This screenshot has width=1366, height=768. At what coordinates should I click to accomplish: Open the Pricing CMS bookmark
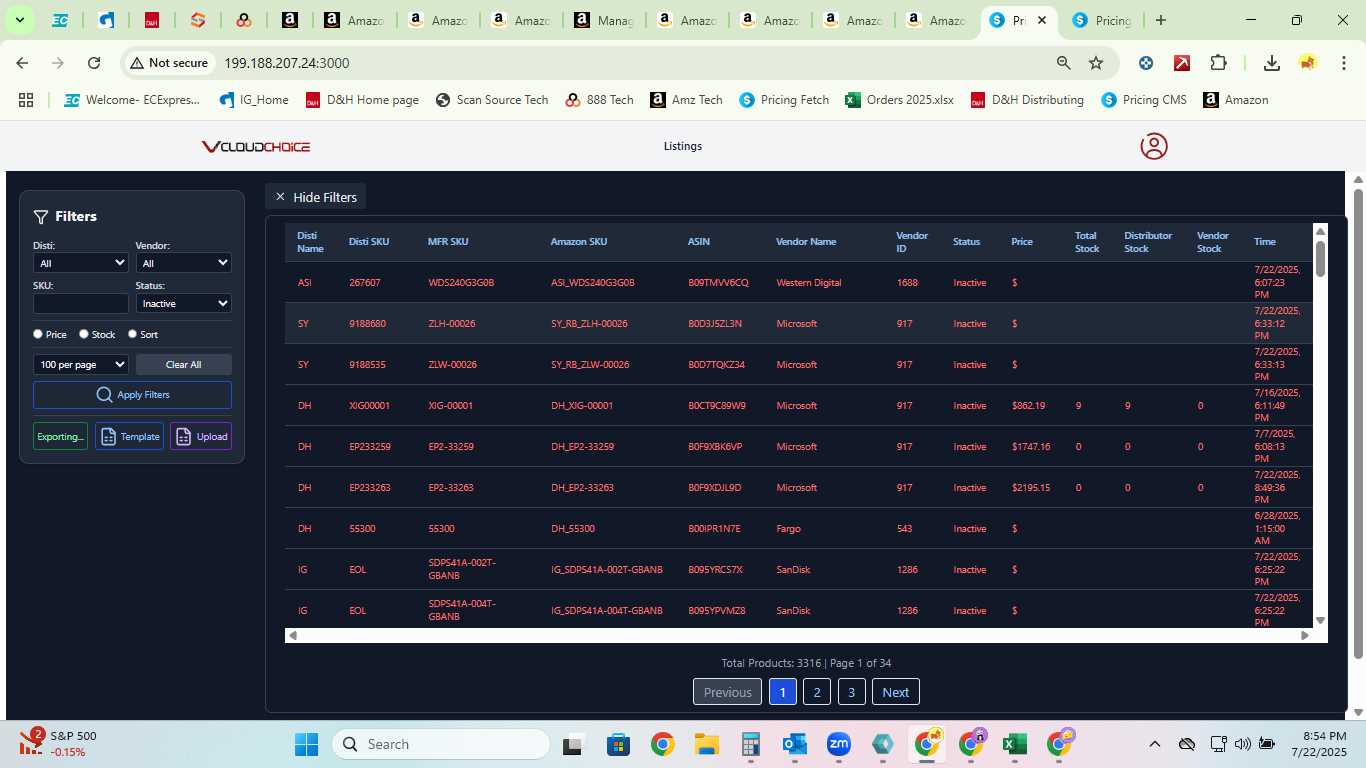click(x=1144, y=100)
